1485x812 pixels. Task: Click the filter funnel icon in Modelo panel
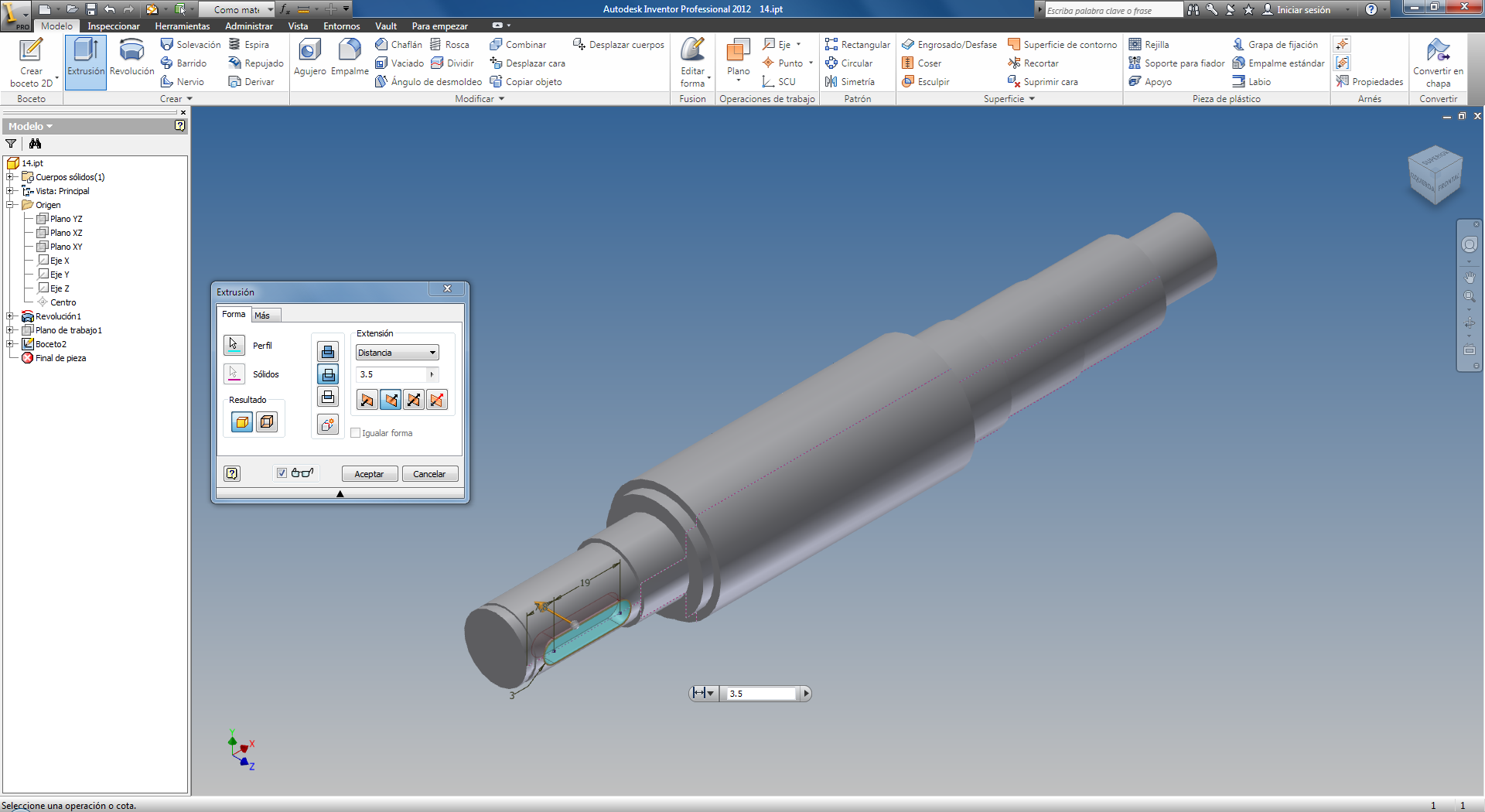point(11,144)
